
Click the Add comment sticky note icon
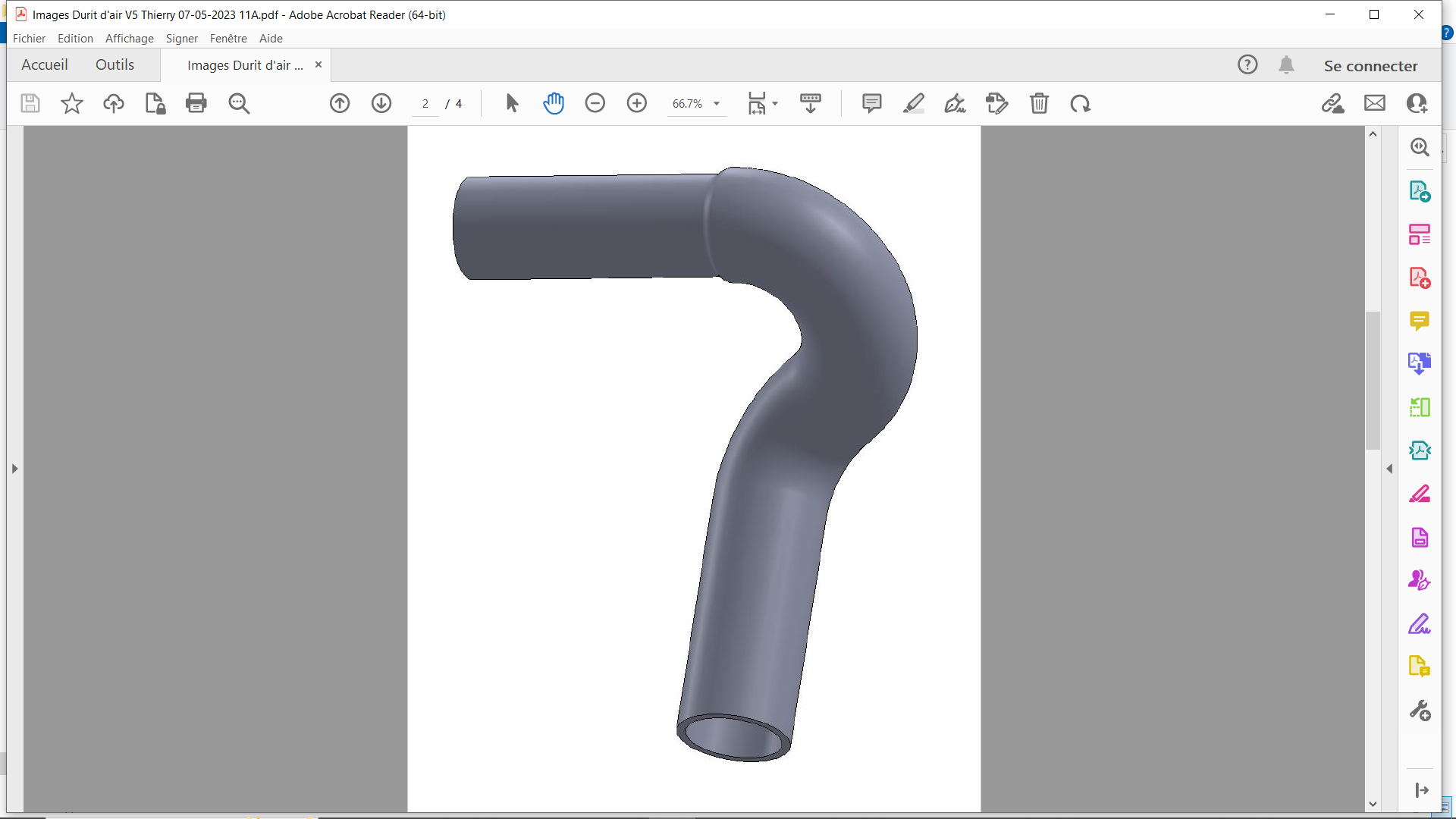872,103
